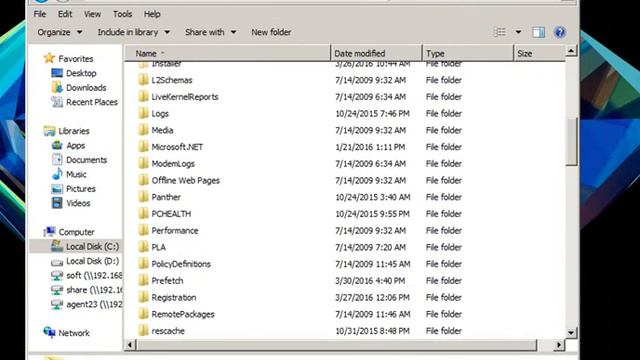This screenshot has width=640, height=360.
Task: Click the Offline Web Pages folder icon
Action: [143, 180]
